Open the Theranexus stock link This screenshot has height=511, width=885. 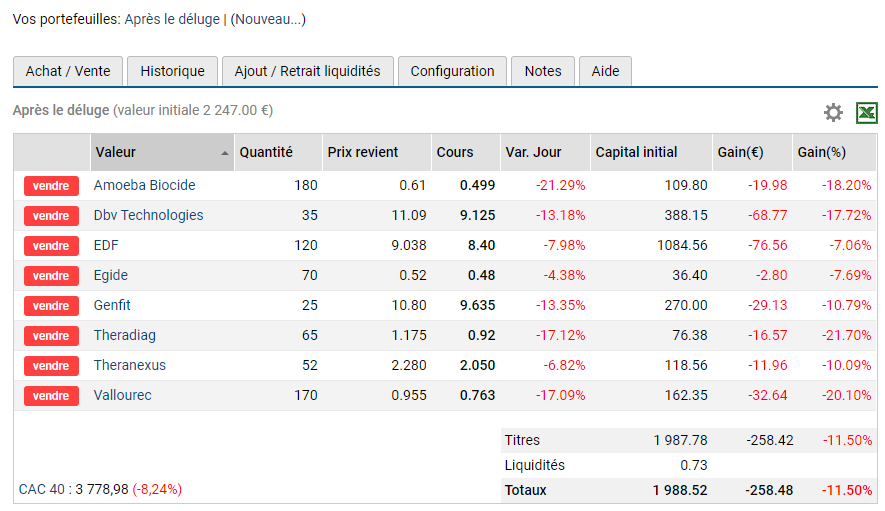[130, 365]
